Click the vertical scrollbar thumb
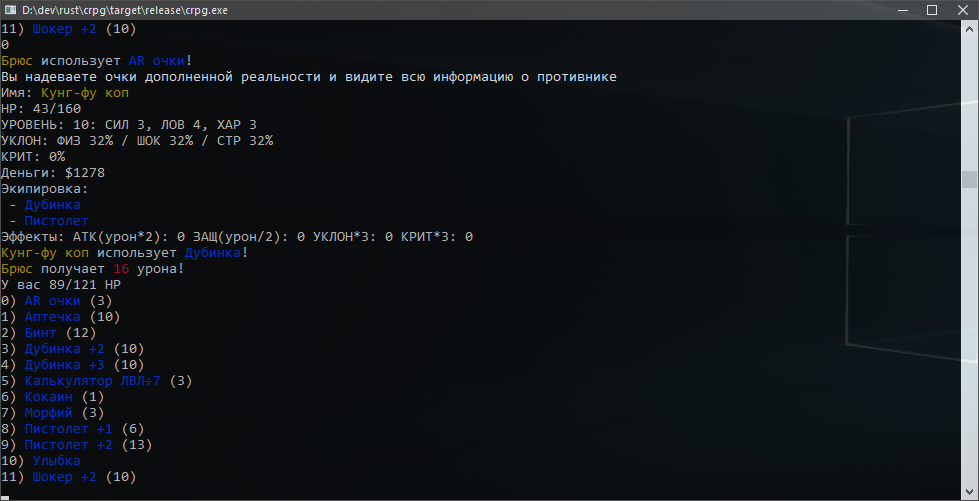This screenshot has height=501, width=979. coord(969,179)
